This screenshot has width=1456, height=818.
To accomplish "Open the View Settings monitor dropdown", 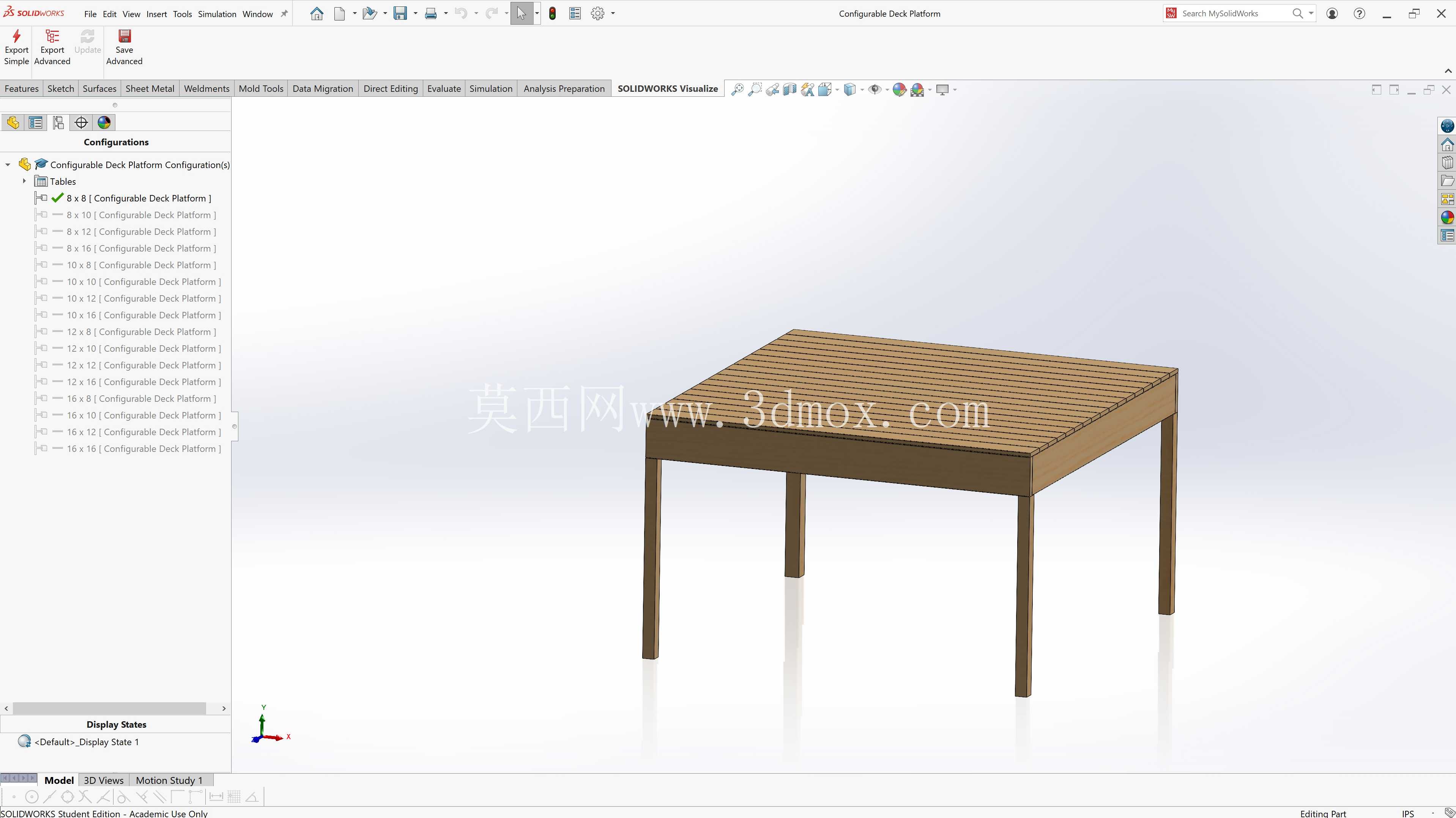I will click(x=955, y=89).
